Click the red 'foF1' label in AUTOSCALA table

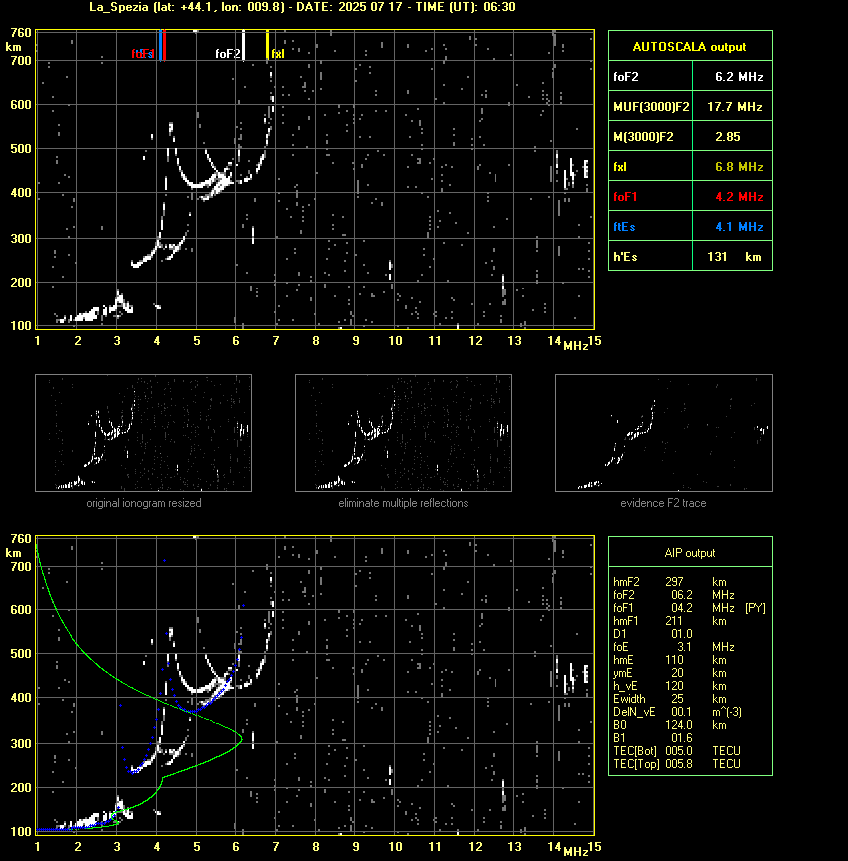(625, 197)
